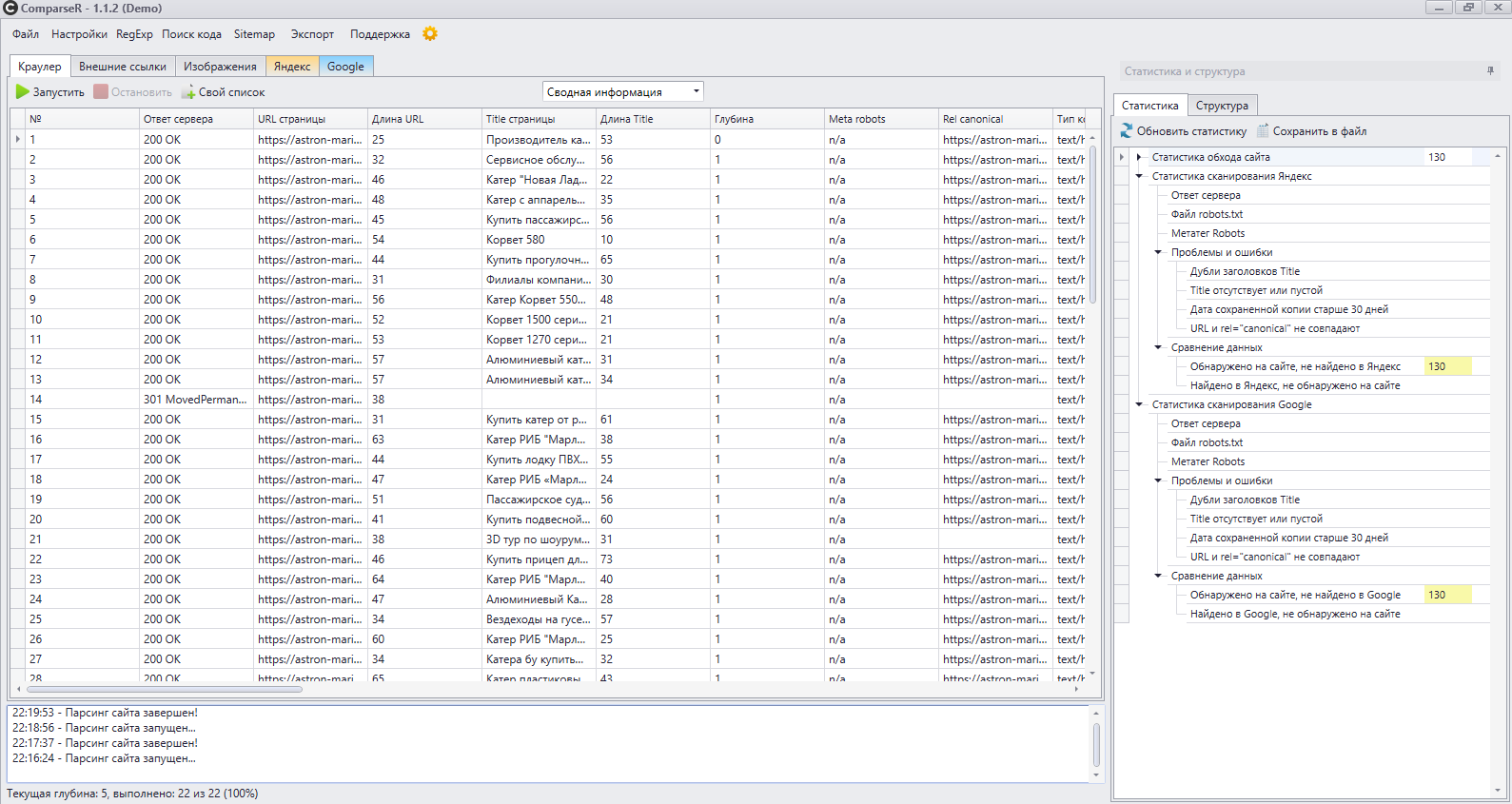Click Title cell Корвет 580

click(539, 240)
